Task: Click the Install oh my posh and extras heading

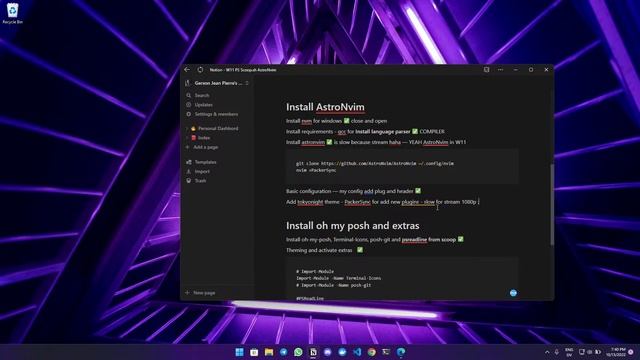Action: pos(353,225)
